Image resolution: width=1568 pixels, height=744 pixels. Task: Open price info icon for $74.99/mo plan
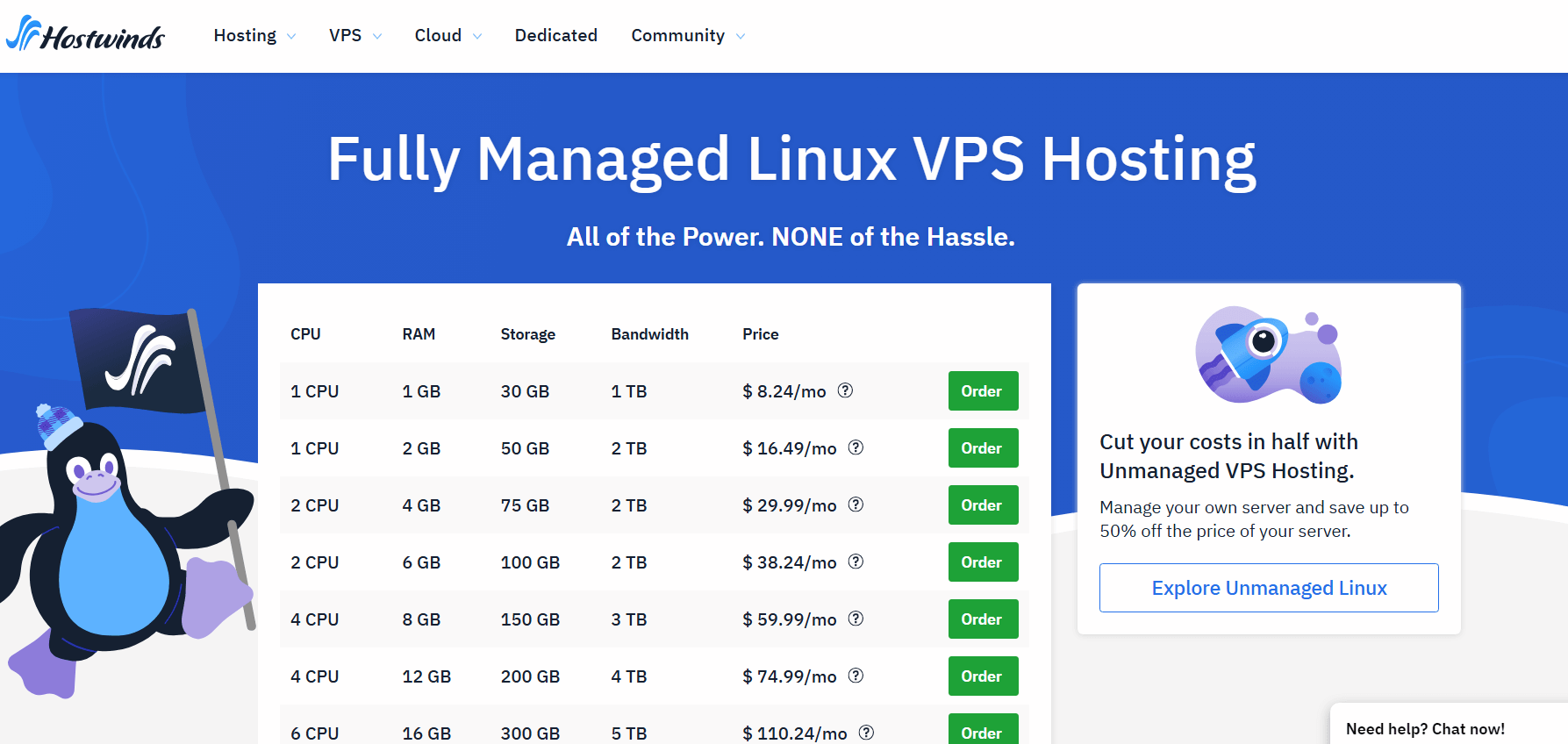[856, 676]
